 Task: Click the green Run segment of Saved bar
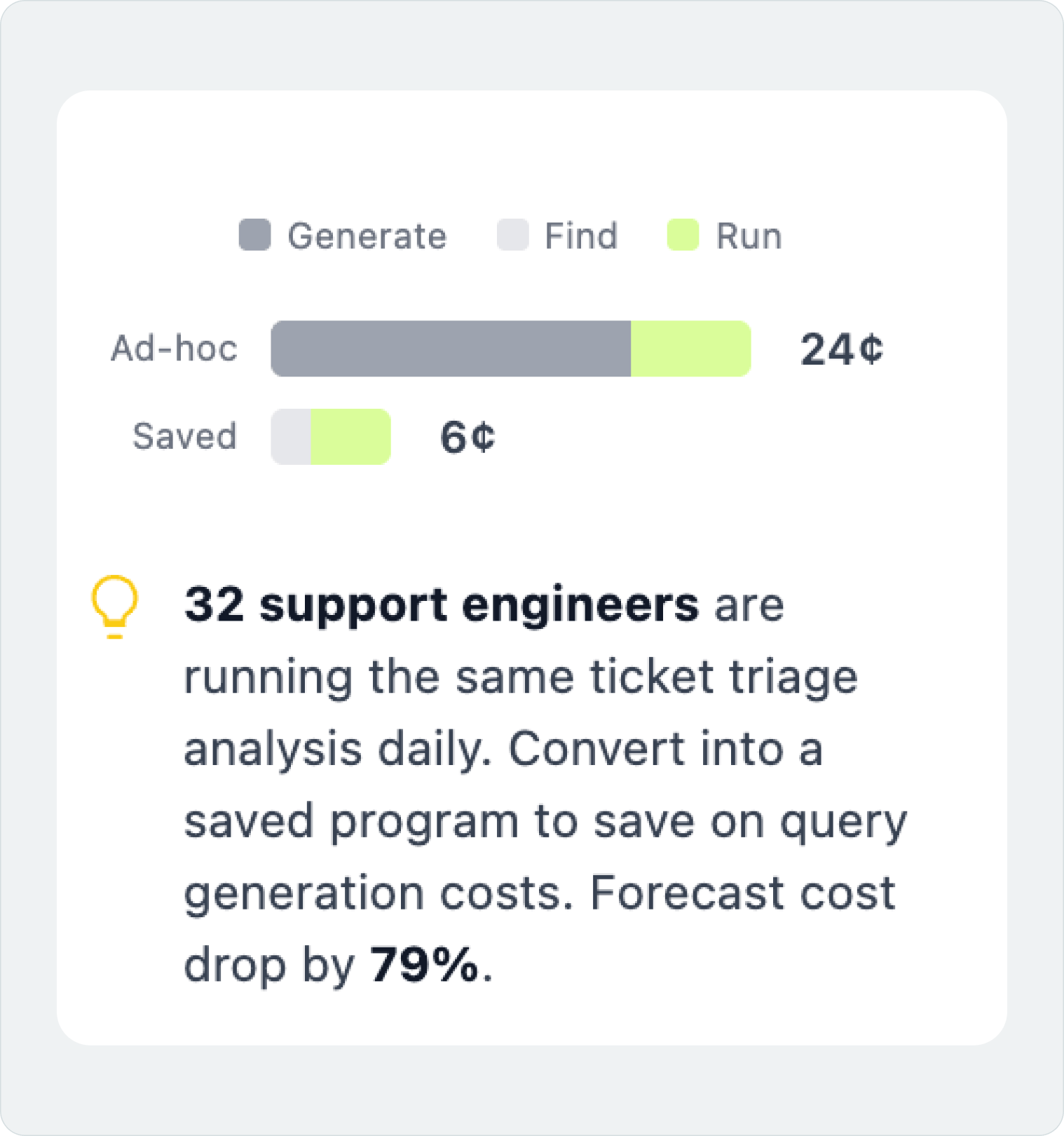(x=350, y=436)
